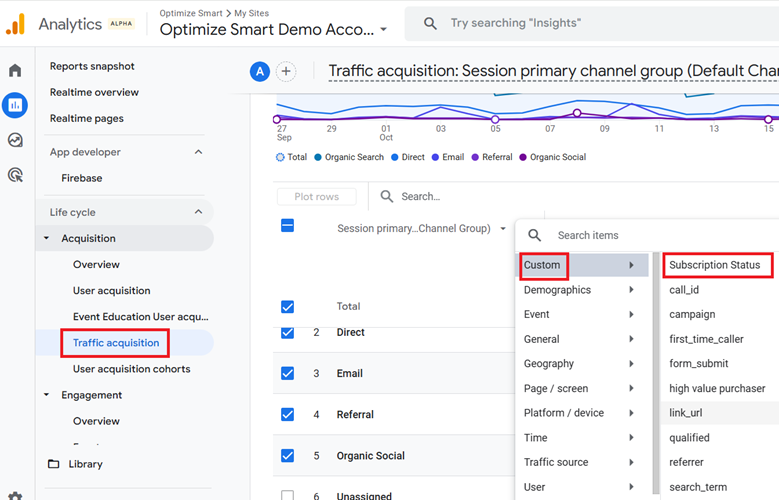This screenshot has height=500, width=779.
Task: Click the Google Analytics logo
Action: pos(15,24)
